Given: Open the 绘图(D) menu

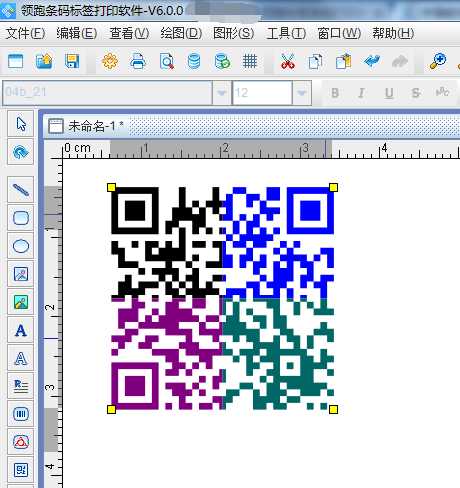Looking at the screenshot, I should [x=181, y=33].
